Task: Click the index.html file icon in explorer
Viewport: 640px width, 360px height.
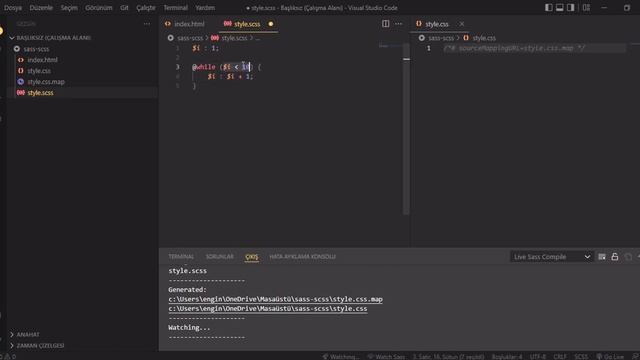Action: (20, 60)
